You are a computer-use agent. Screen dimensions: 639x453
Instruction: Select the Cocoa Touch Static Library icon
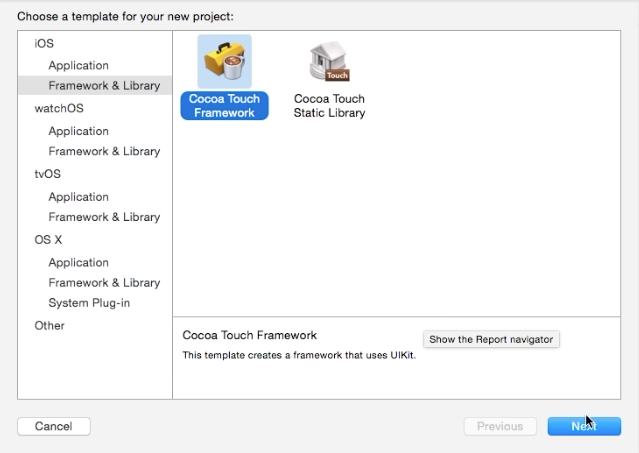click(x=329, y=61)
